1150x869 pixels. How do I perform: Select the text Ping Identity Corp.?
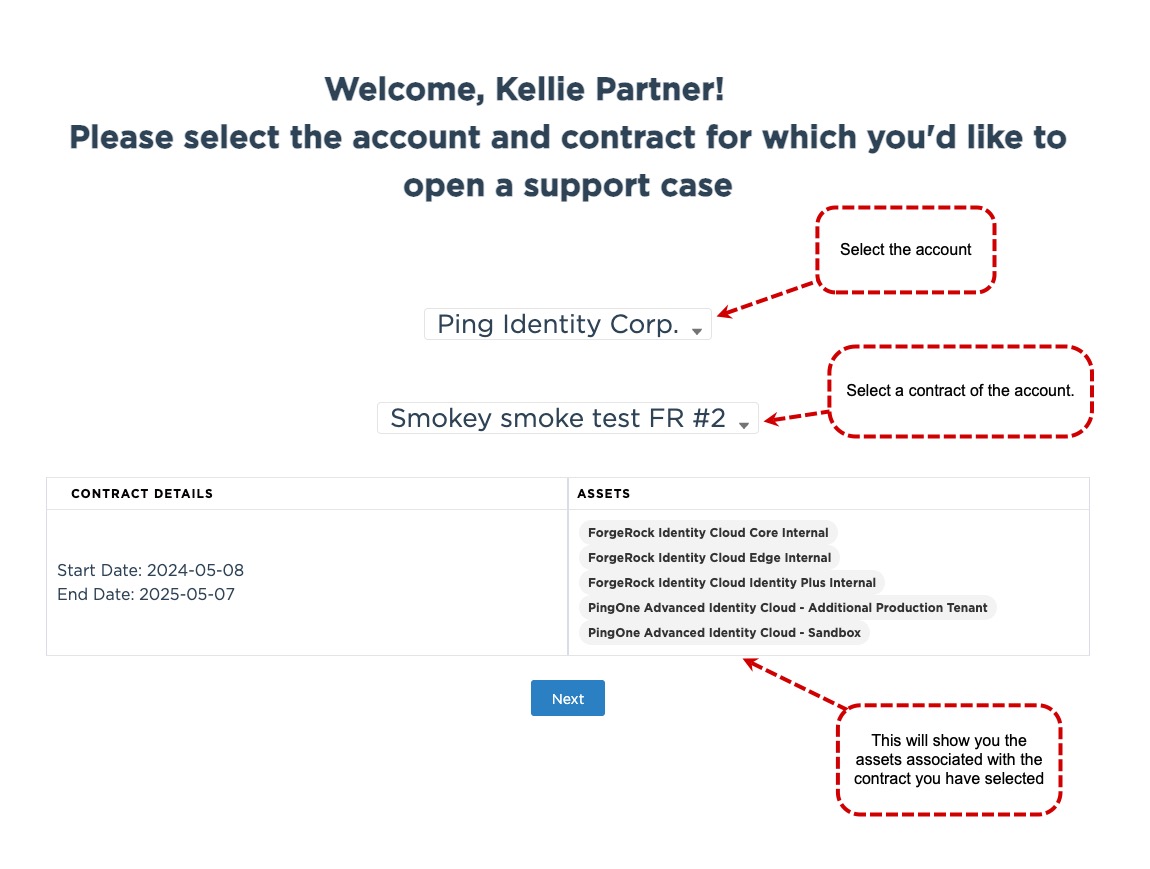(x=555, y=323)
